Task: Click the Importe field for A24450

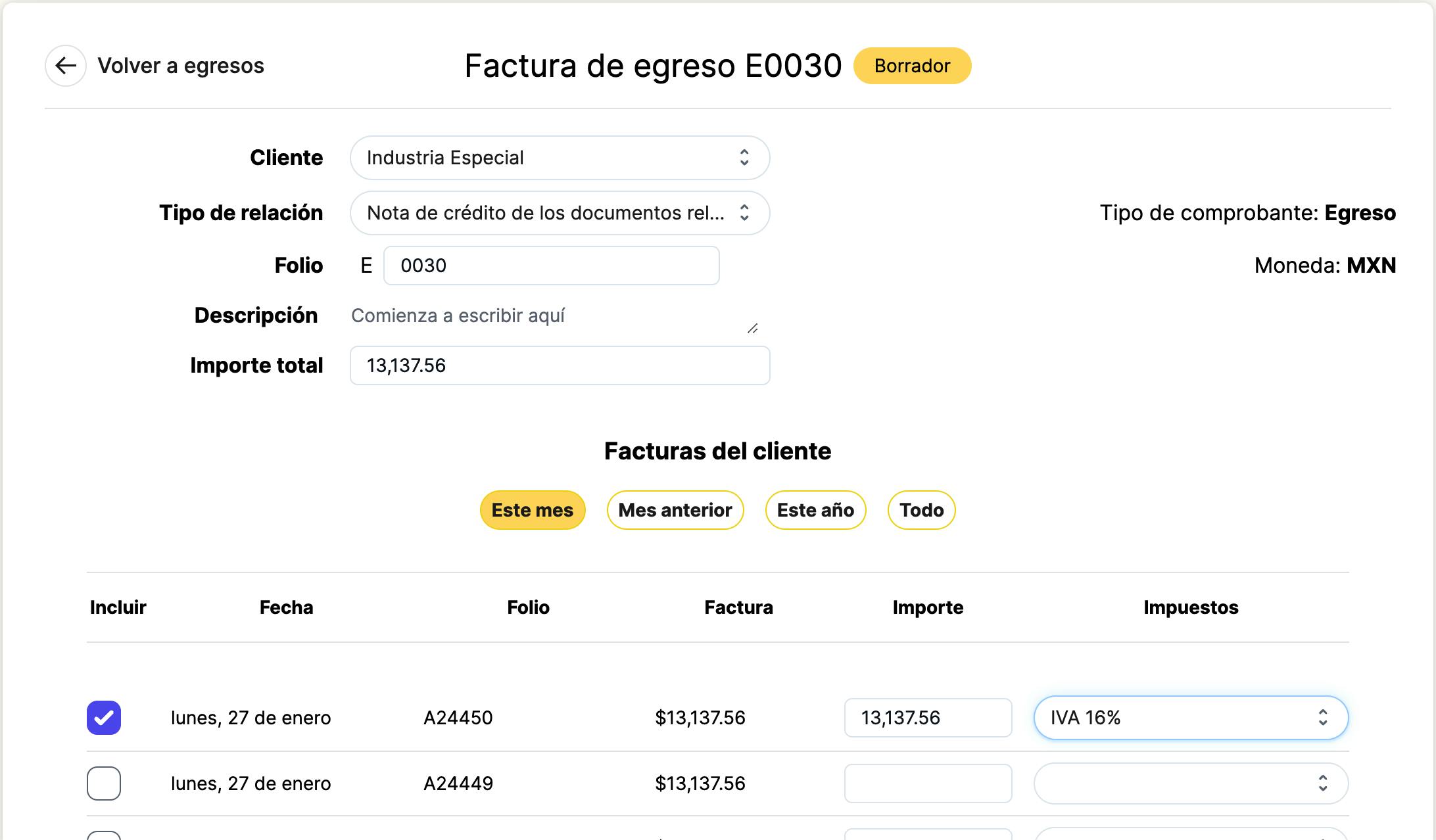Action: pos(927,718)
